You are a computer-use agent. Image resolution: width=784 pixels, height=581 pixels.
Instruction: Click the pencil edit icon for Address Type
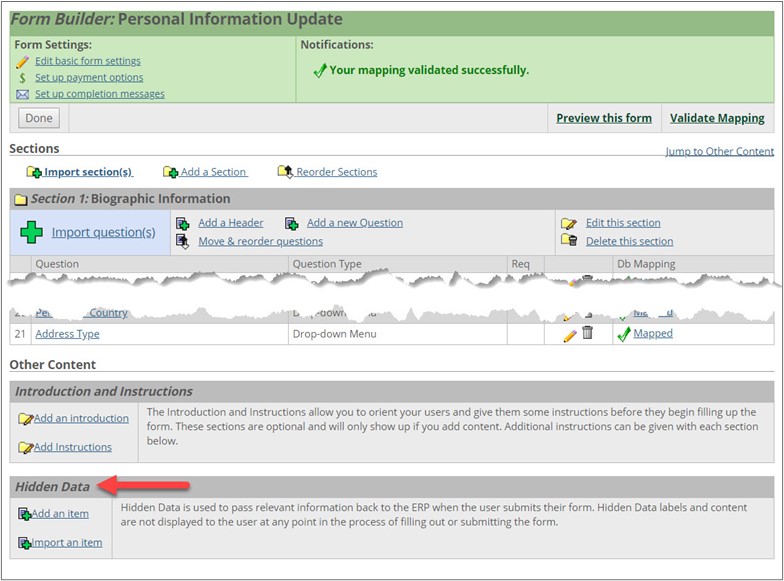pos(569,335)
